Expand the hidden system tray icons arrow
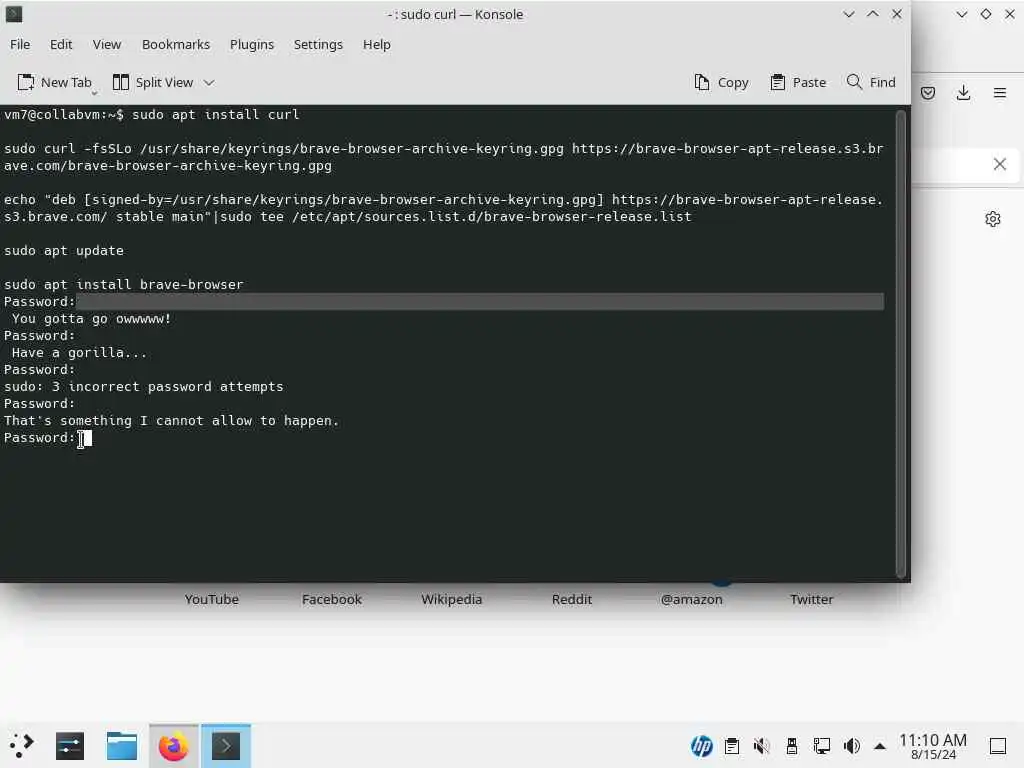The width and height of the screenshot is (1024, 768). pyautogui.click(x=880, y=746)
